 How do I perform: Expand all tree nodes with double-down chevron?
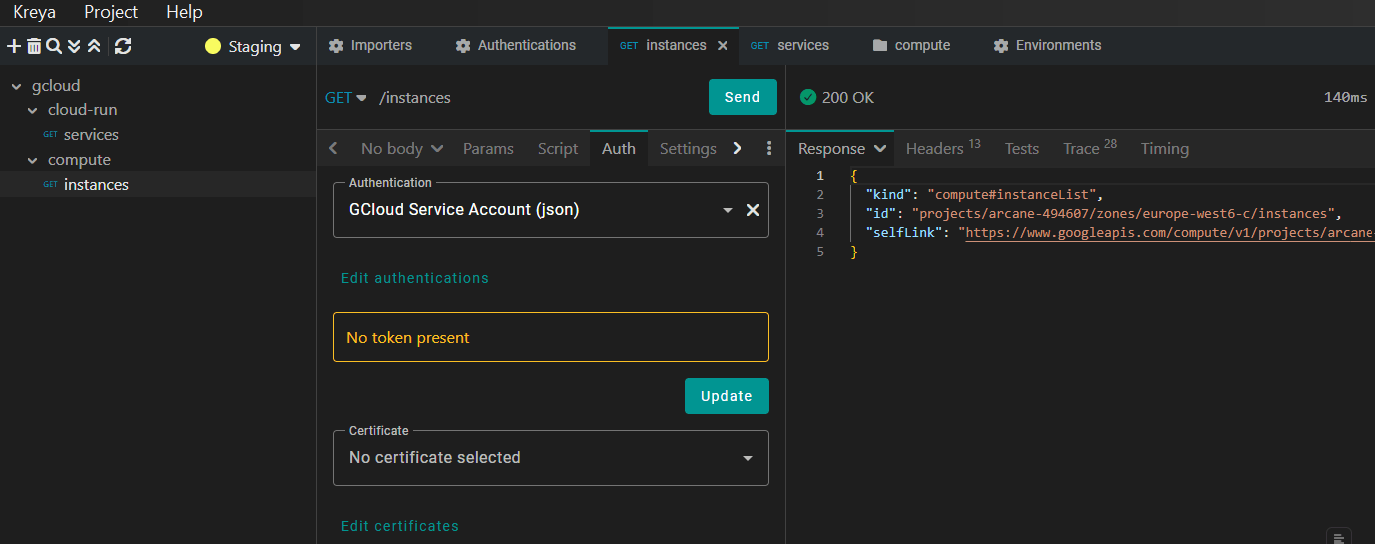tap(74, 46)
